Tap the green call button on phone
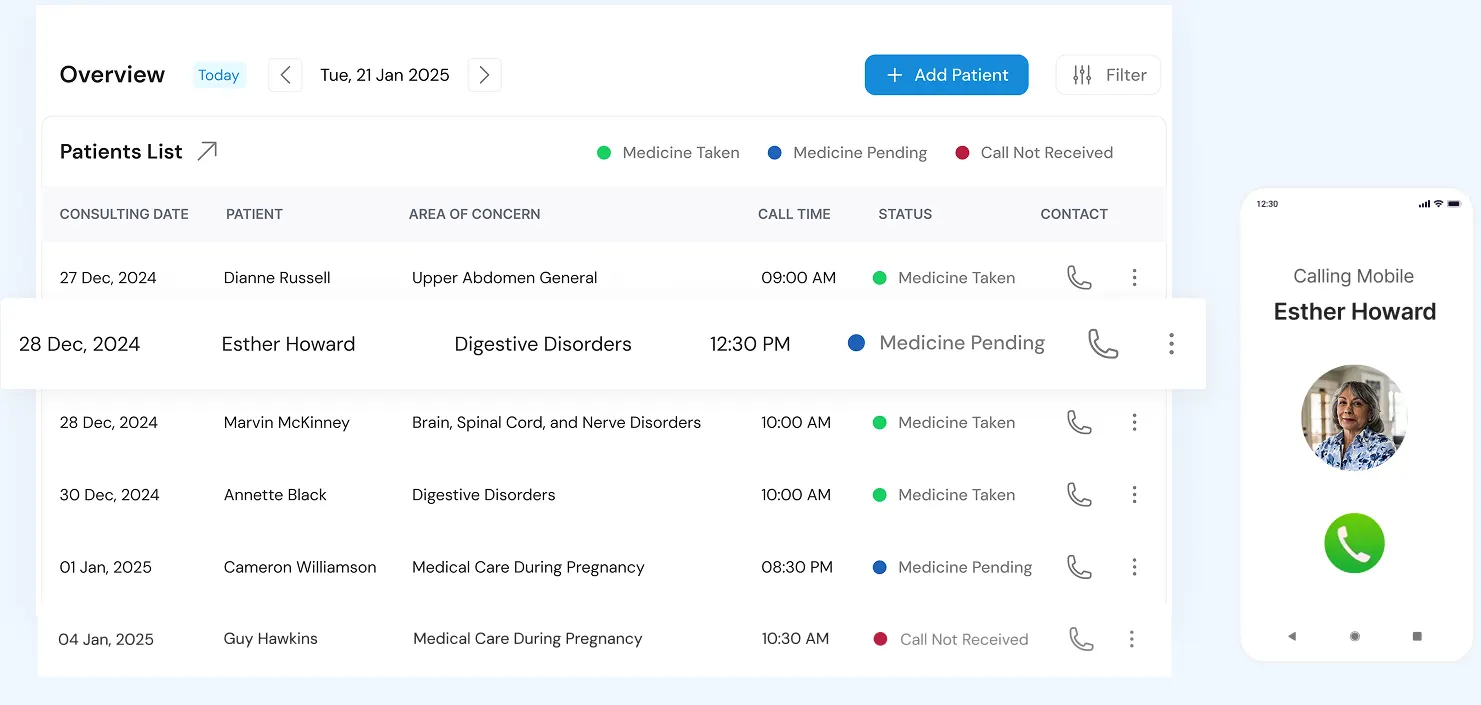This screenshot has height=705, width=1481. 1354,543
